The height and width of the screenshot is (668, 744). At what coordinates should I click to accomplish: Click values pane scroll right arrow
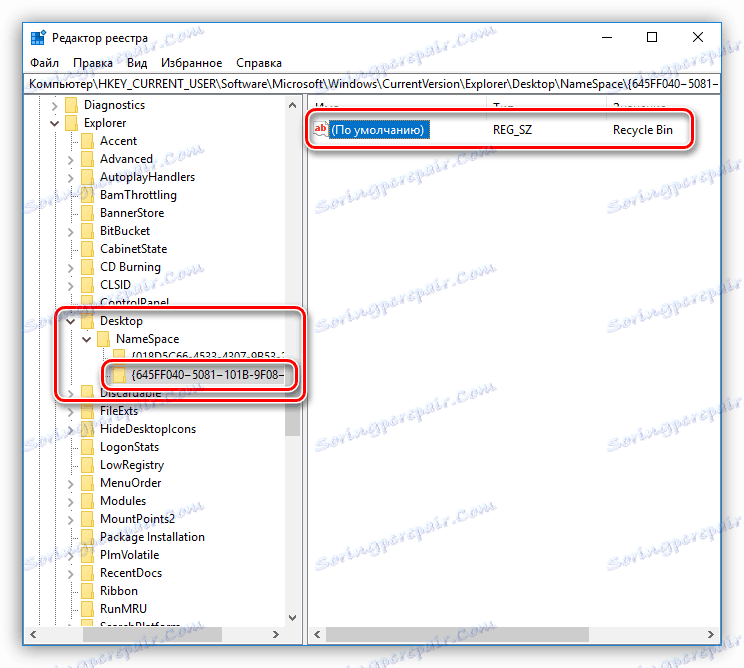click(x=710, y=634)
